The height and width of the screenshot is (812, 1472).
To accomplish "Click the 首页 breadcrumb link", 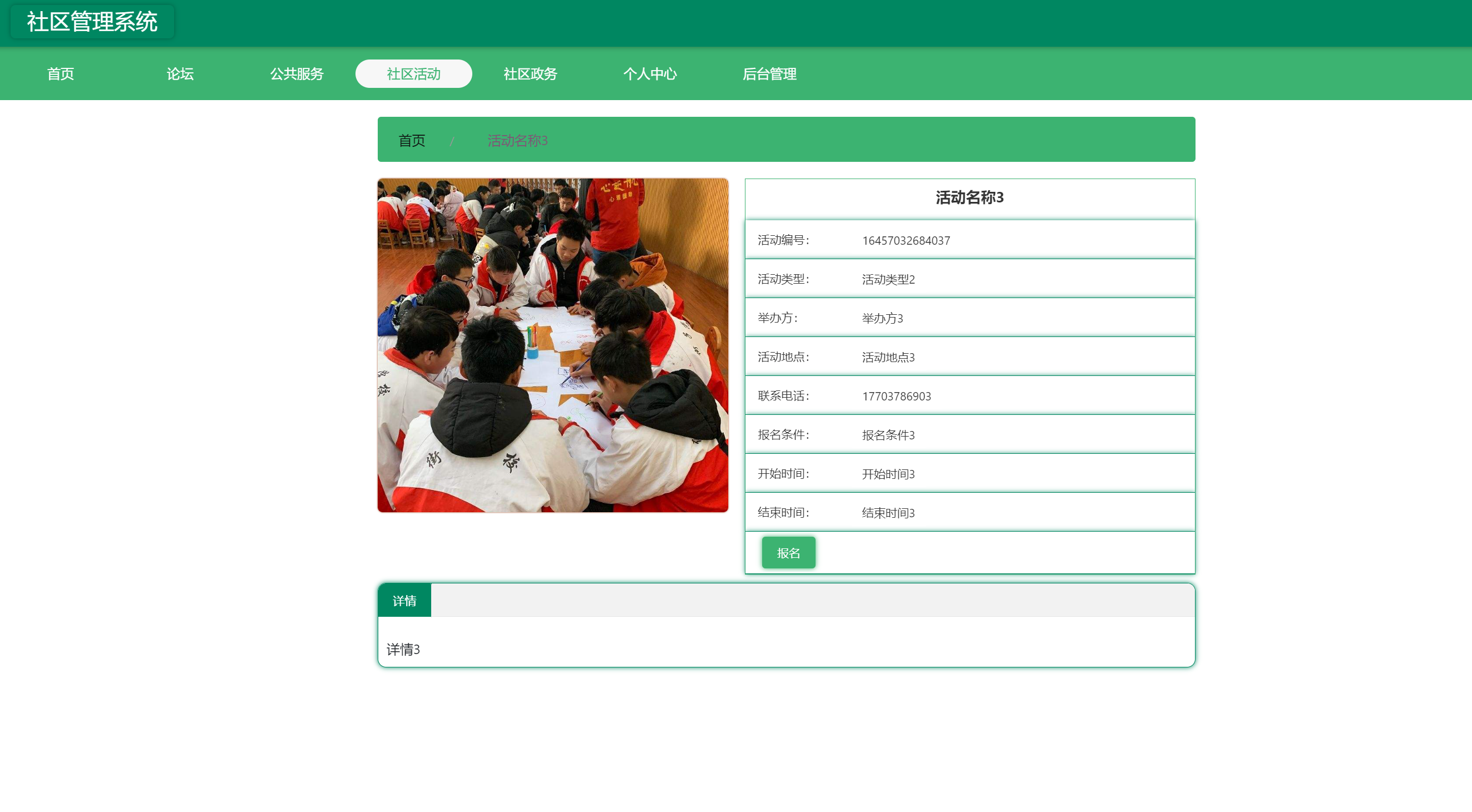I will pyautogui.click(x=412, y=141).
